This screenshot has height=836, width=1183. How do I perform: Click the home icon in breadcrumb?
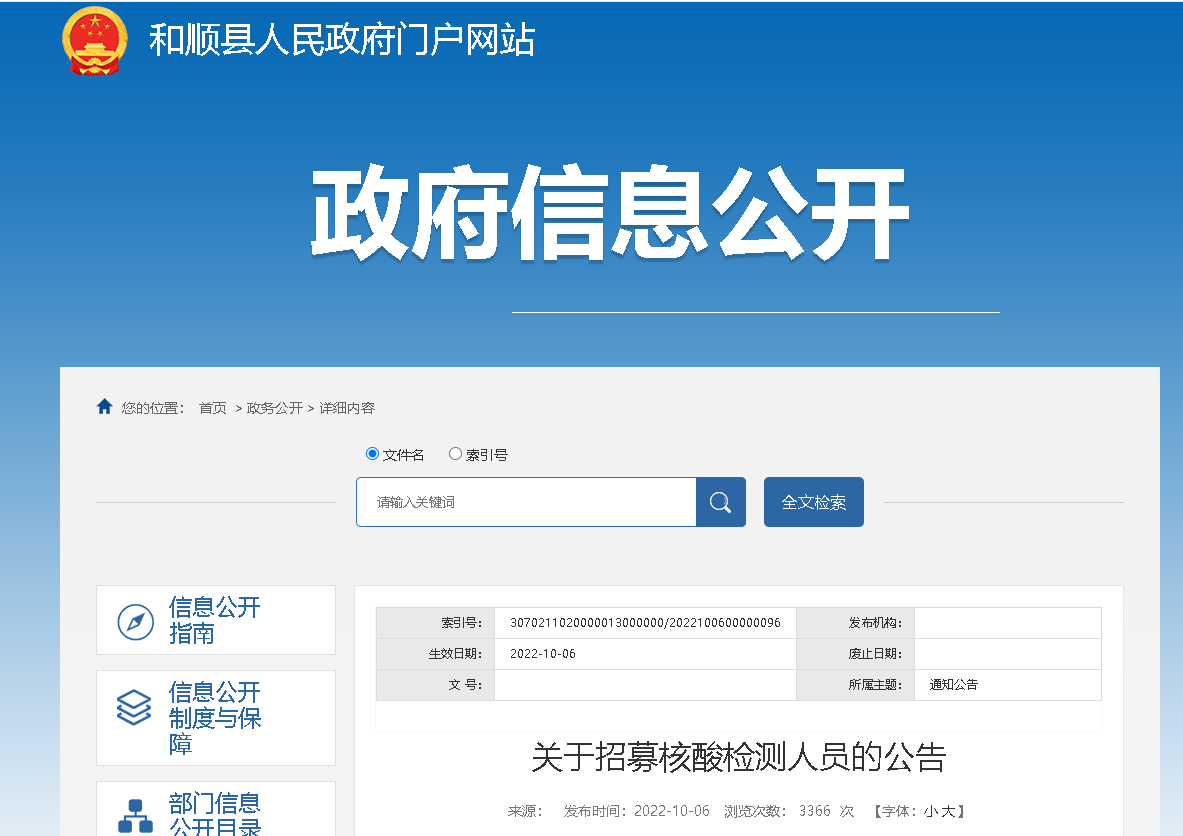(104, 407)
